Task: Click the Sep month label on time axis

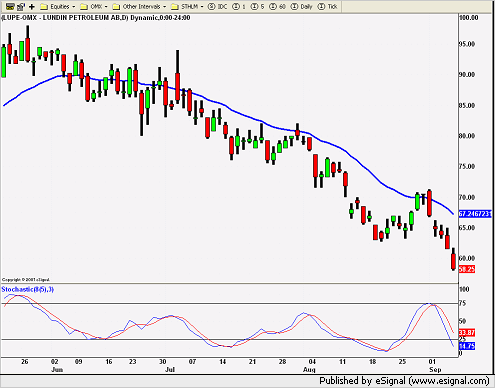Action: click(435, 369)
